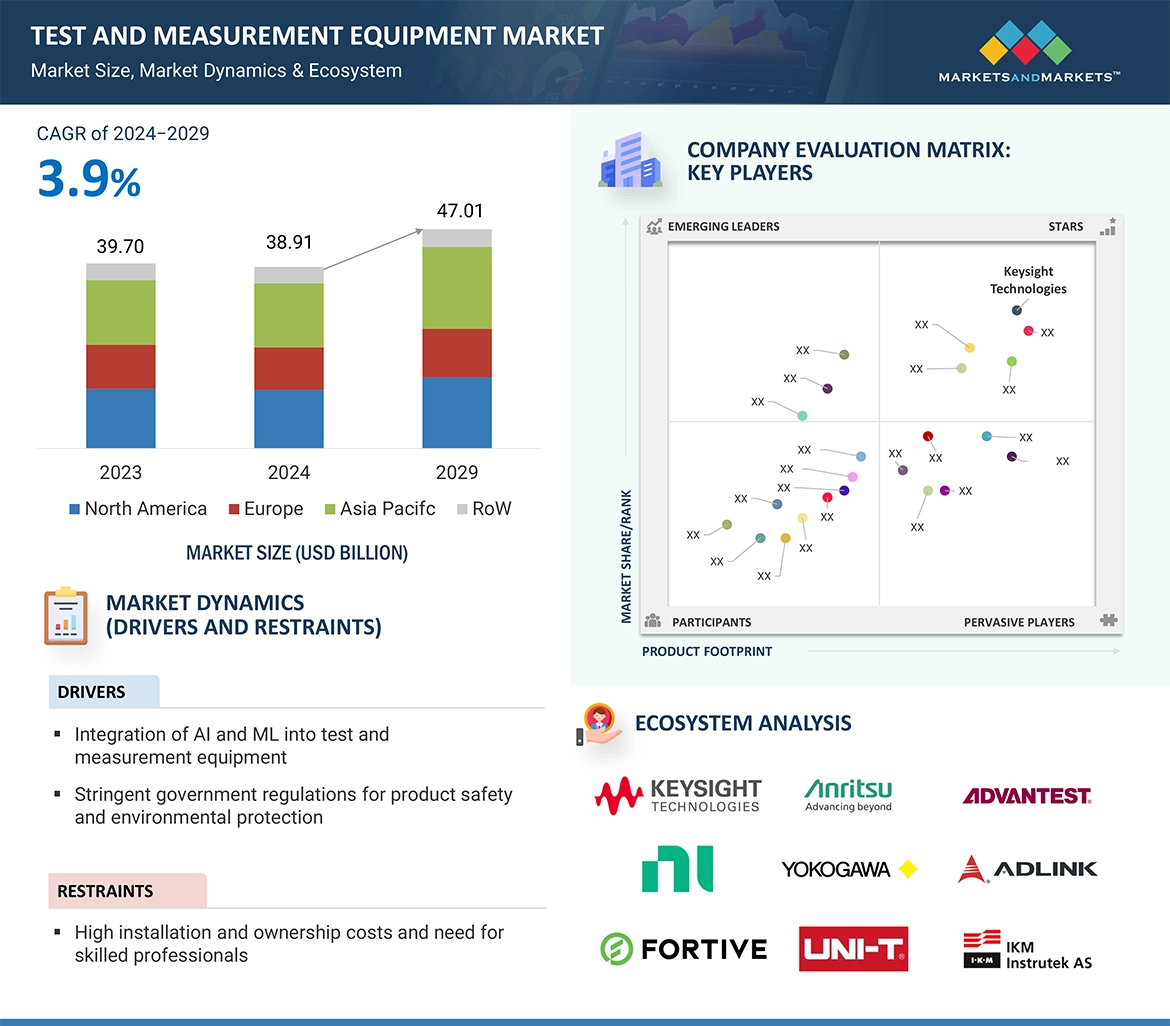Click the Asia Pacific green legend swatch
1170x1026 pixels.
pyautogui.click(x=330, y=509)
